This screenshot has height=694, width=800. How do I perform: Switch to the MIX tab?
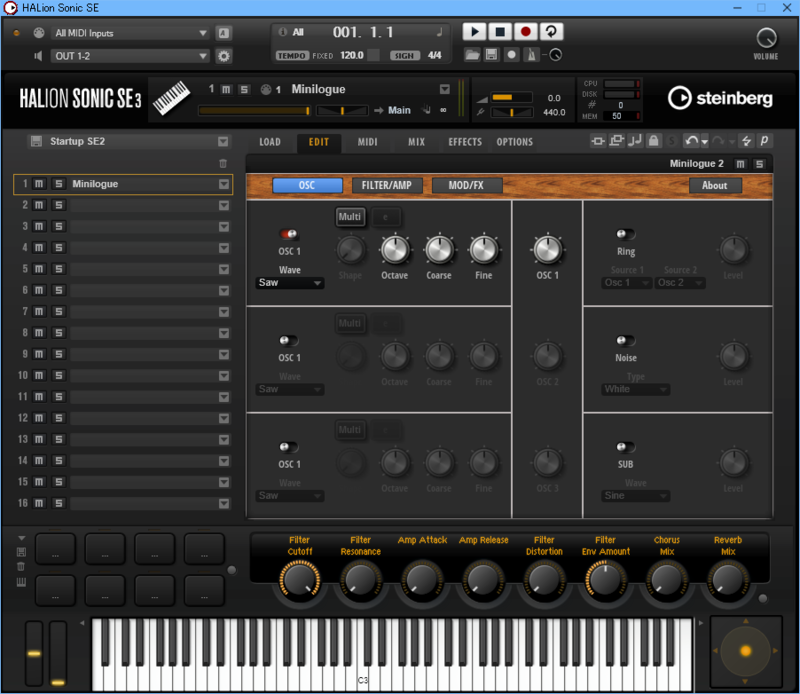(x=416, y=142)
